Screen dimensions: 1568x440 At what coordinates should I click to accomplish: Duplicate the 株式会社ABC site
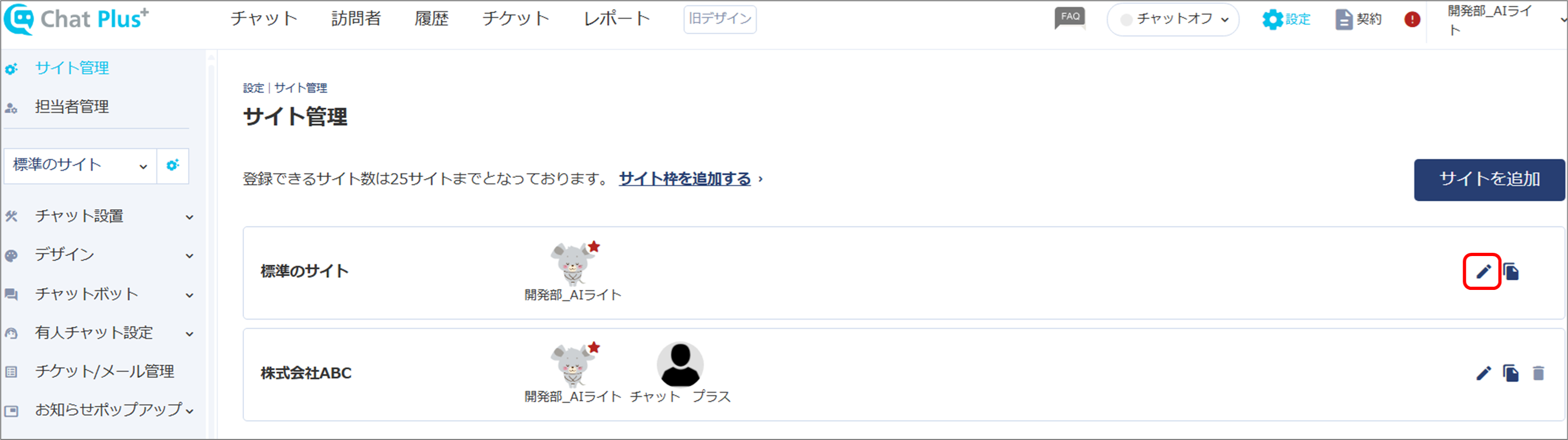click(1511, 373)
